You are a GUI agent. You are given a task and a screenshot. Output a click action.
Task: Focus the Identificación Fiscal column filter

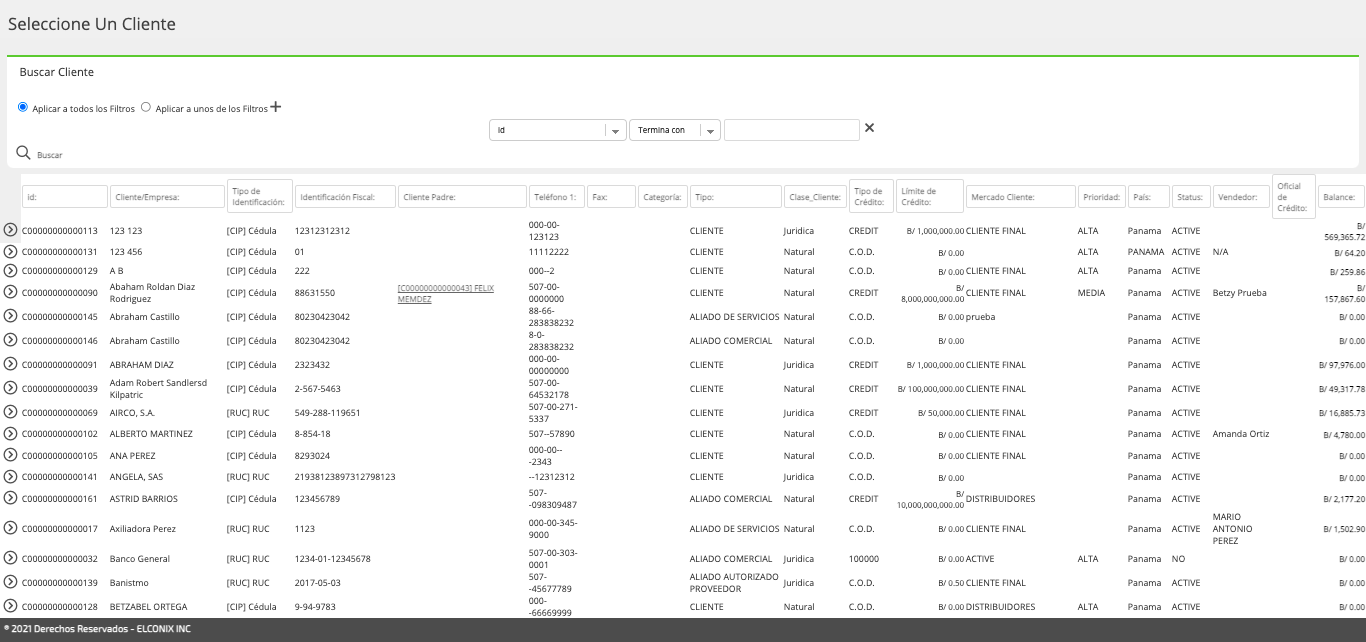coord(346,197)
